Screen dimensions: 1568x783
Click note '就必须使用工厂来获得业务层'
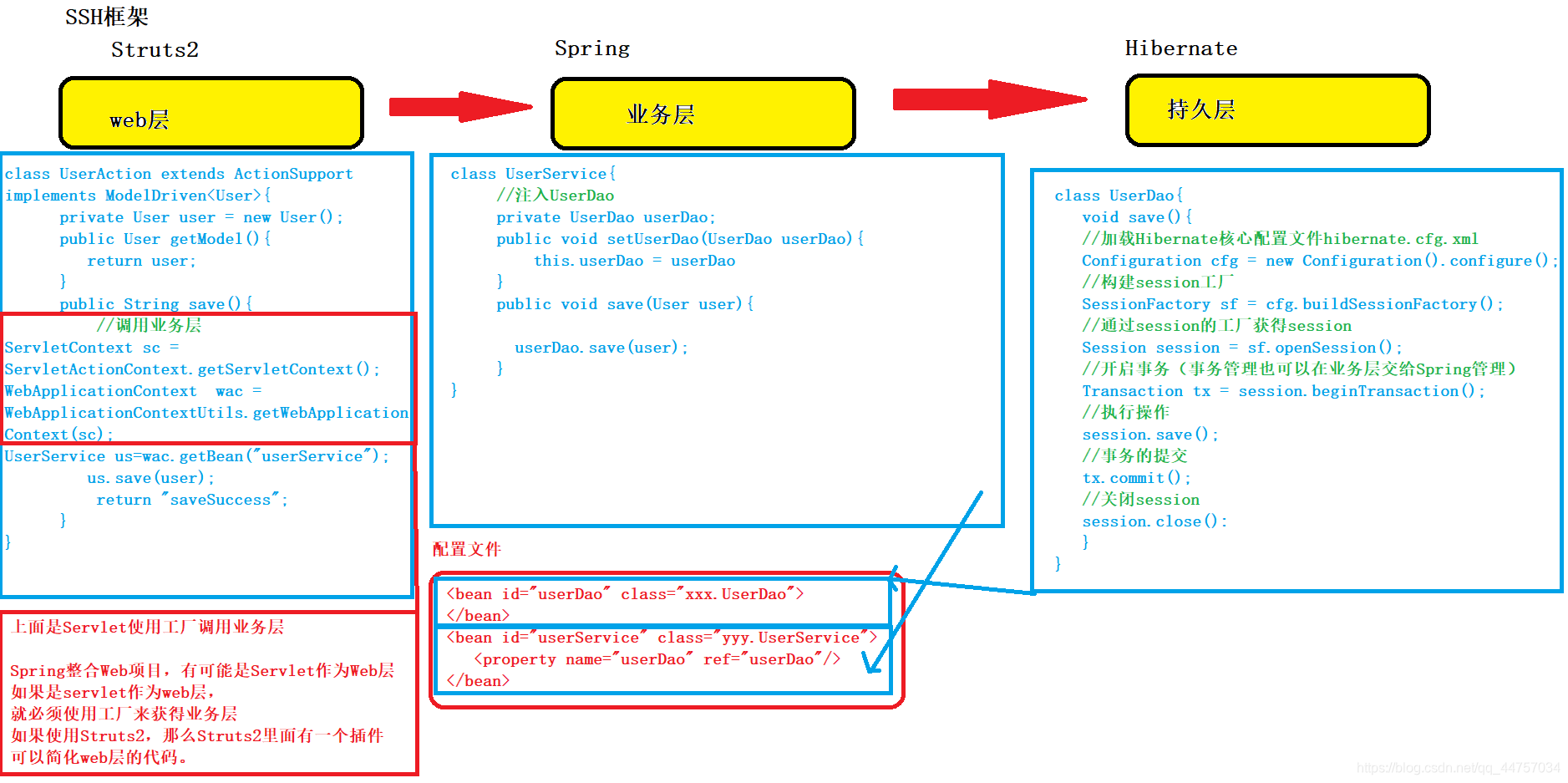click(124, 714)
